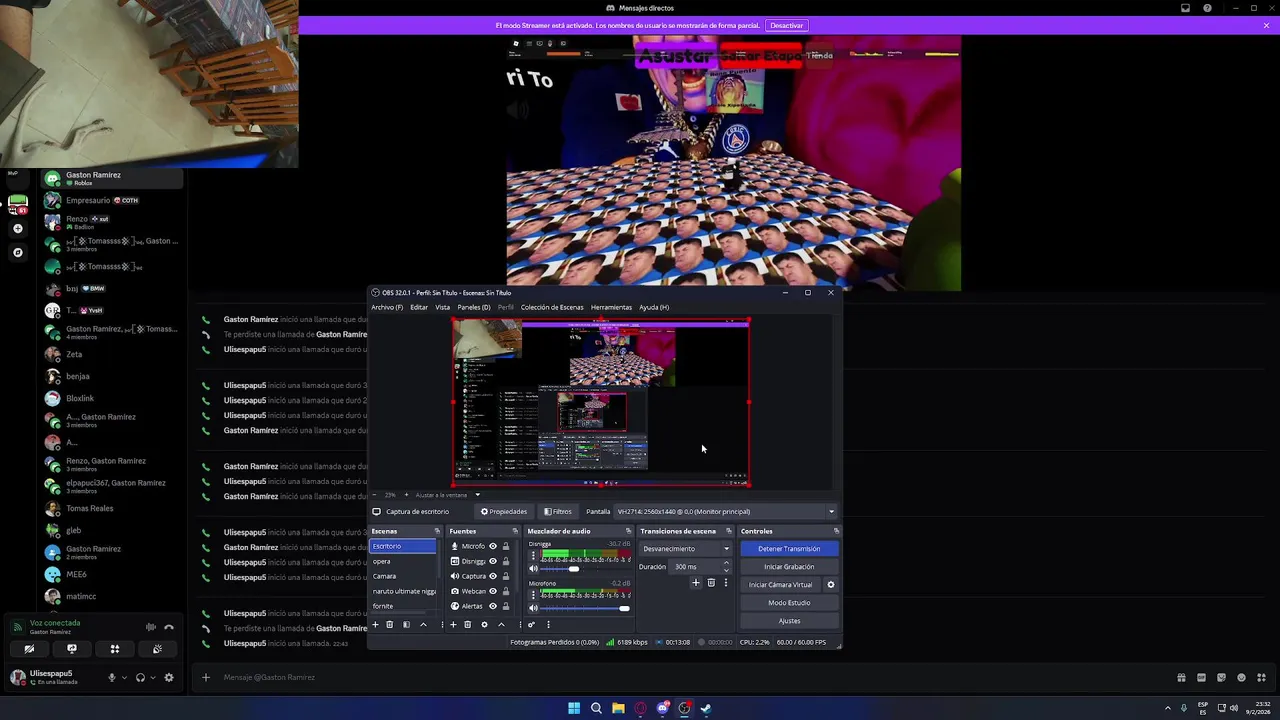Image resolution: width=1280 pixels, height=720 pixels.
Task: Click Detener Transmisión button
Action: [x=789, y=549]
